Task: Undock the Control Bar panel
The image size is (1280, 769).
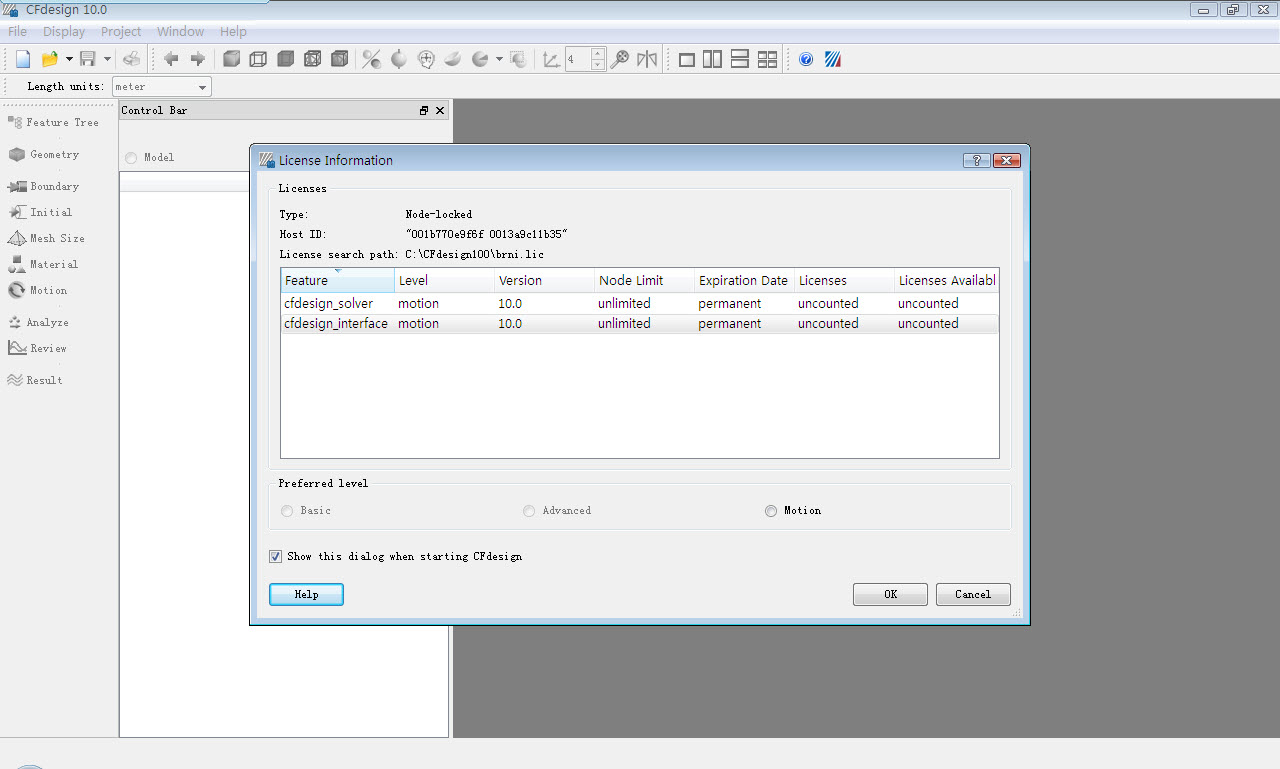Action: tap(424, 111)
